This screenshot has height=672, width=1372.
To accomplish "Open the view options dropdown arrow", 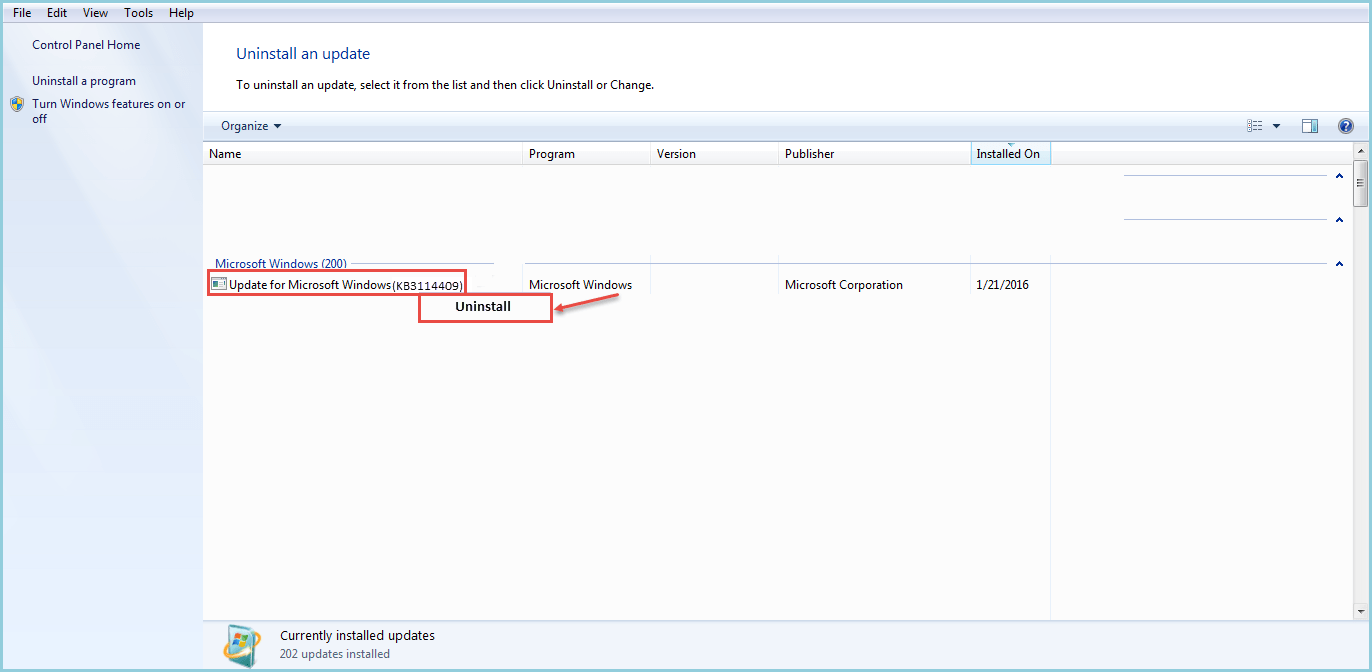I will pyautogui.click(x=1276, y=126).
